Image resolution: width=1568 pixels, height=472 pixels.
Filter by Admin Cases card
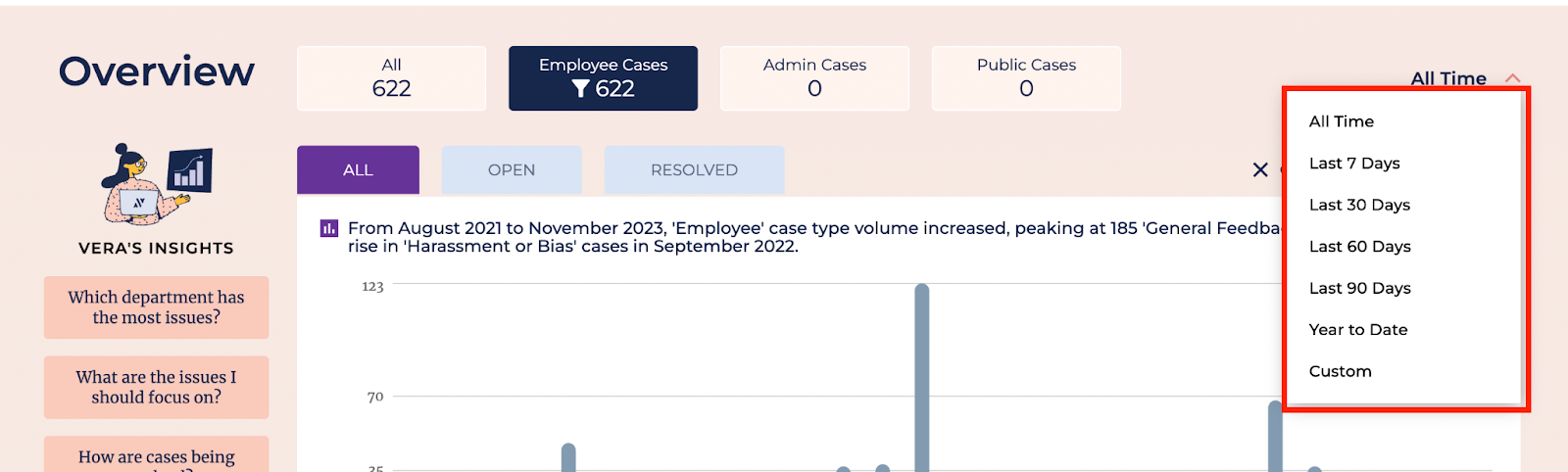pos(814,78)
